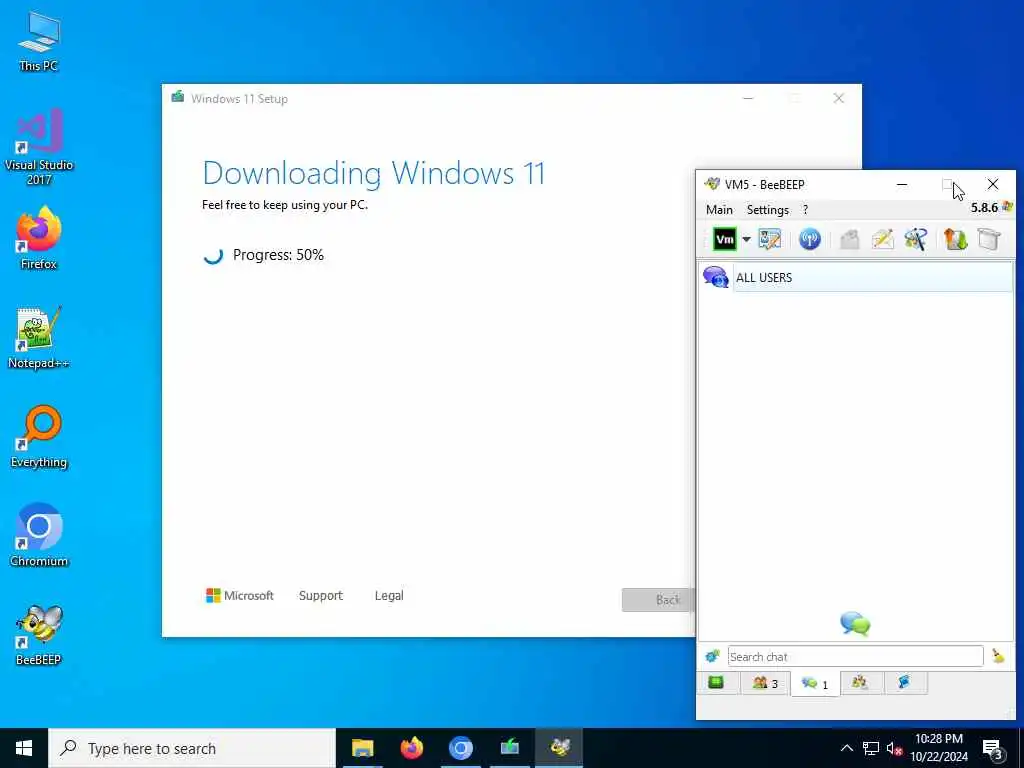This screenshot has width=1024, height=768.
Task: Click the Everything search desktop shortcut
Action: tap(39, 437)
